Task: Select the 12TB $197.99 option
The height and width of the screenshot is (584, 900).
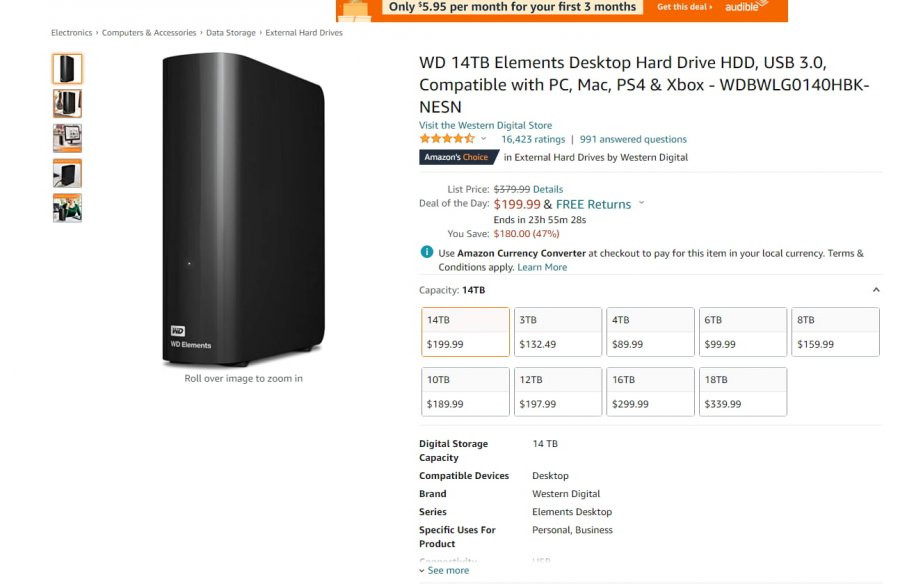Action: pos(558,392)
